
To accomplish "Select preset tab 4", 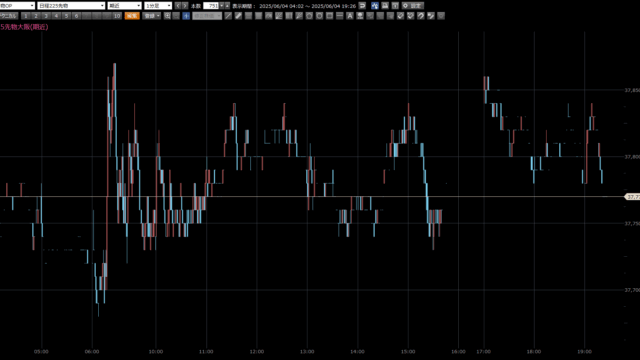I will click(56, 16).
